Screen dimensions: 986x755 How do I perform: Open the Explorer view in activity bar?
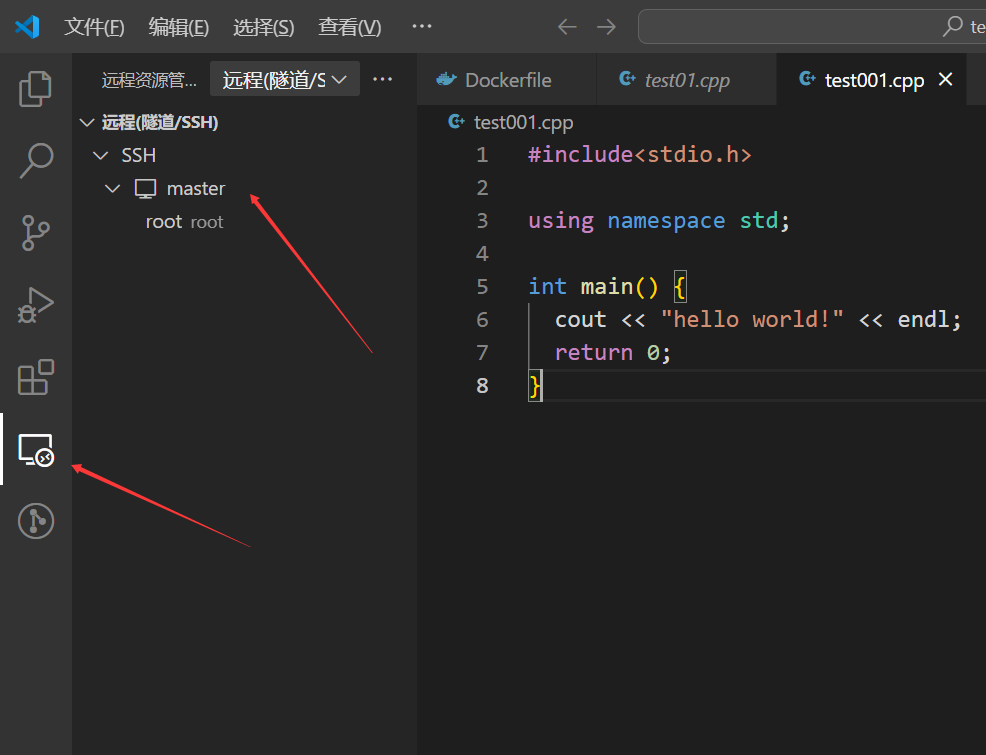(36, 89)
